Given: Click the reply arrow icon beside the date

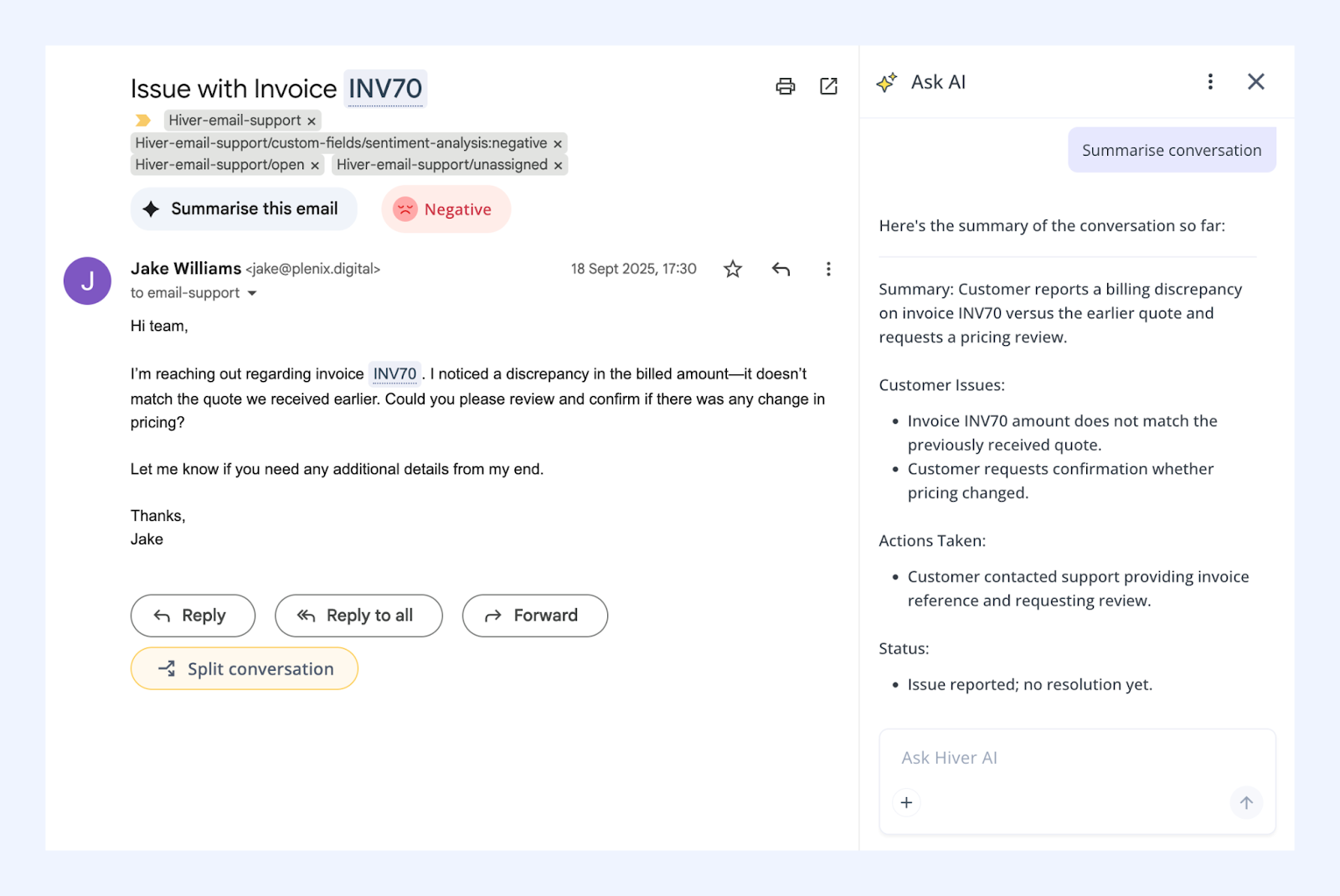Looking at the screenshot, I should 781,269.
